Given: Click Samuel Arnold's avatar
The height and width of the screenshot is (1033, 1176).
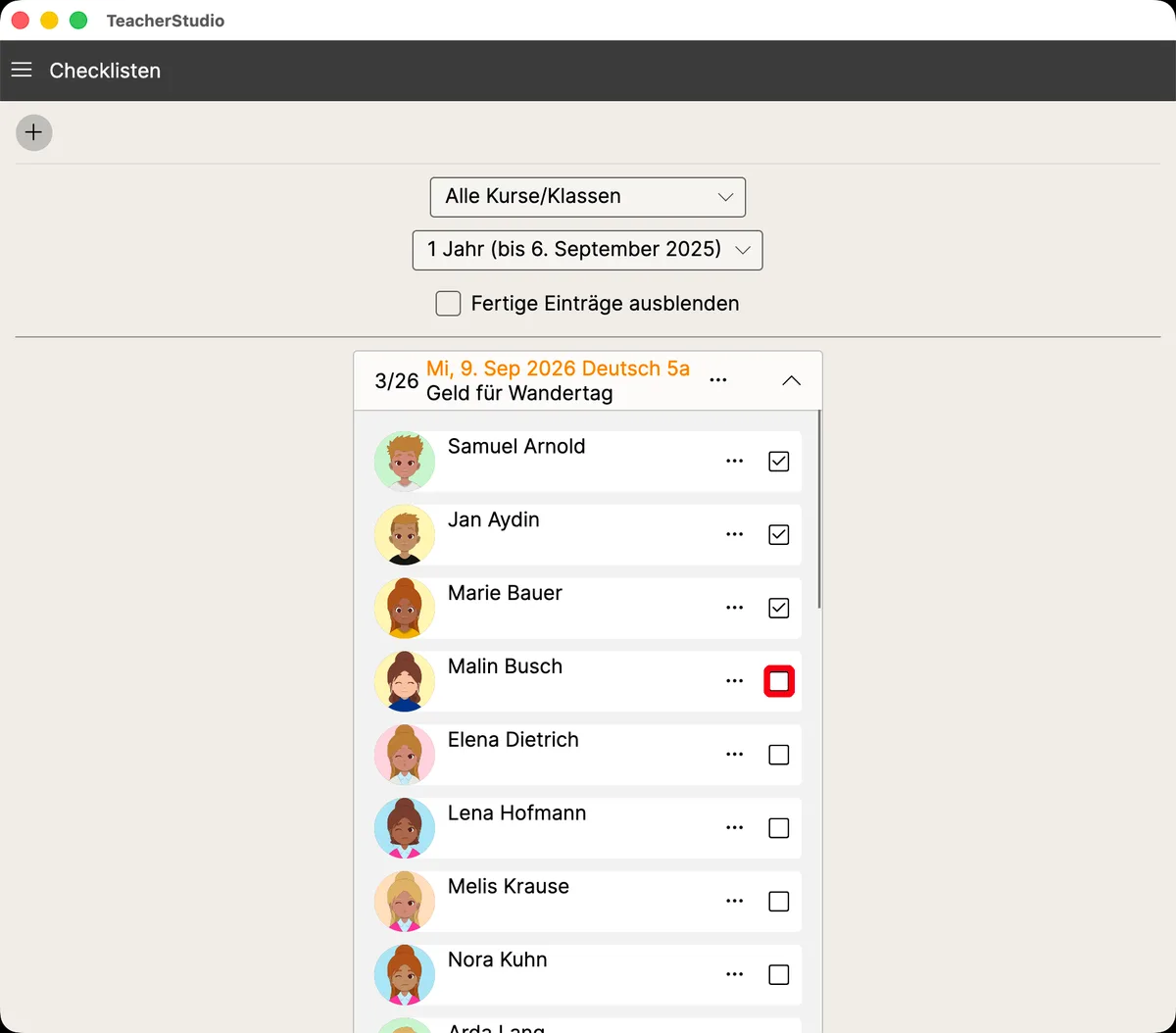Looking at the screenshot, I should 405,462.
